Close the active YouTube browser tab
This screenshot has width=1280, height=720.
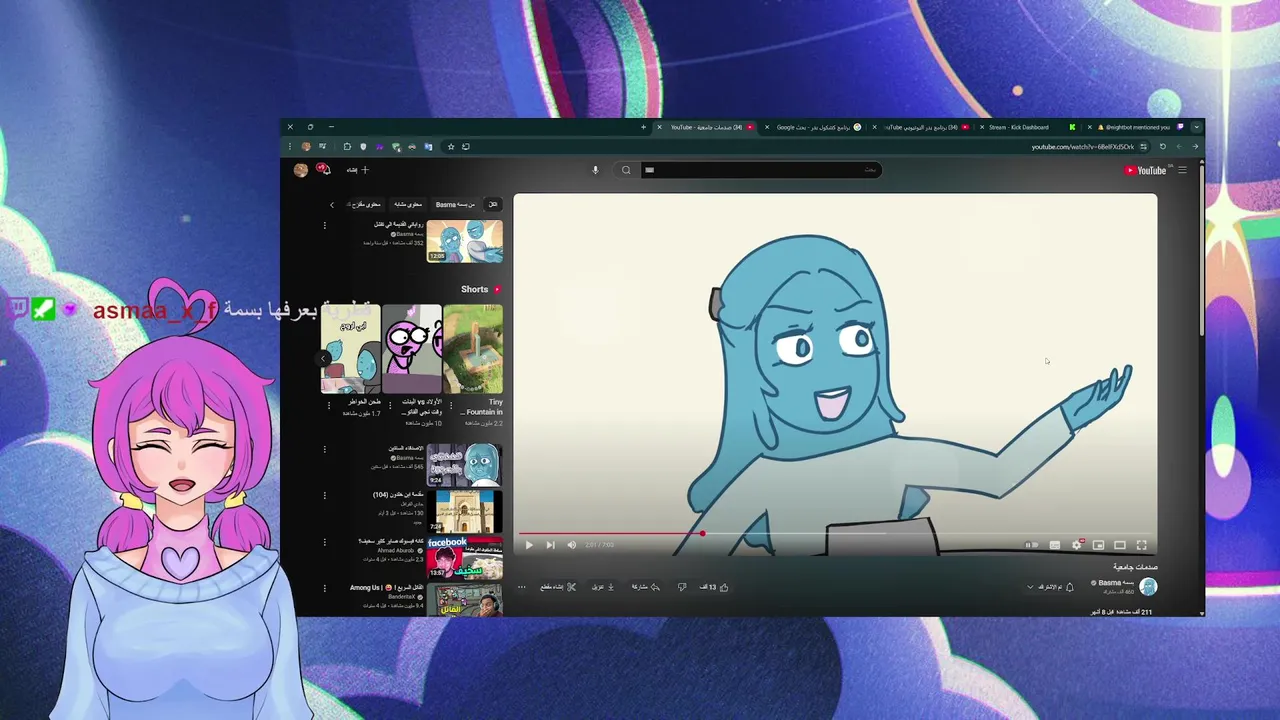659,127
